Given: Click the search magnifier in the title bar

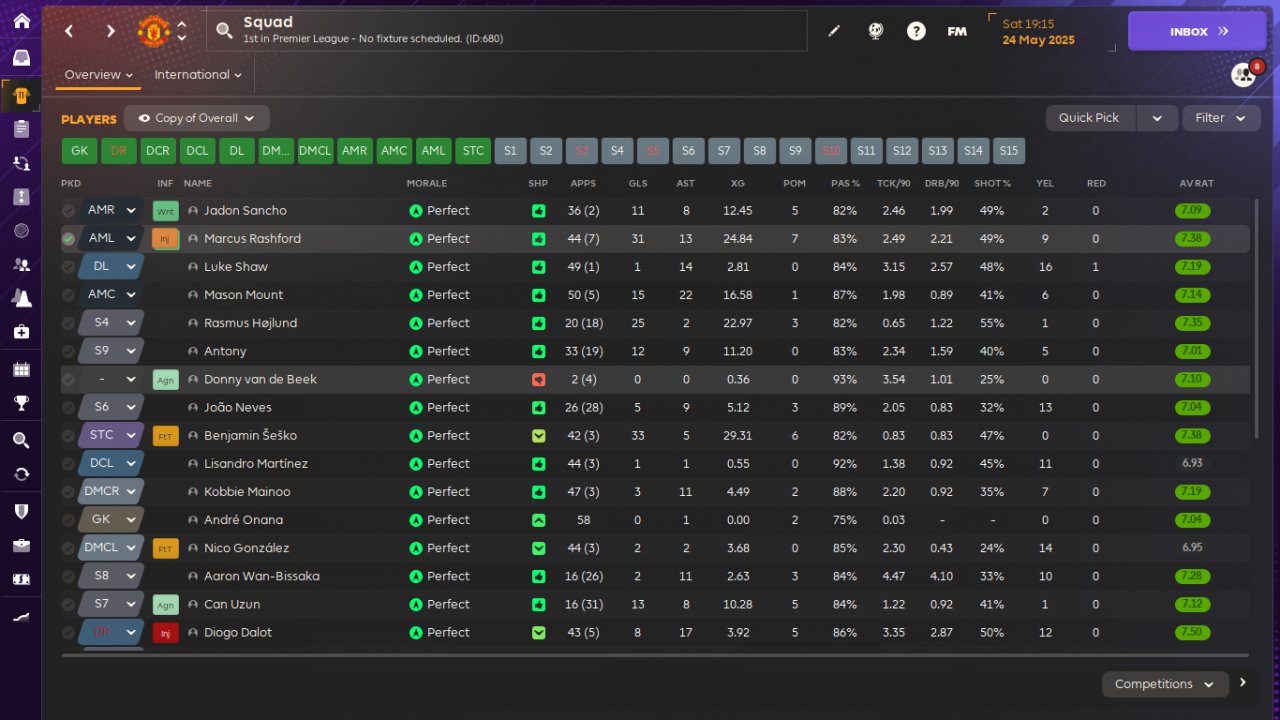Looking at the screenshot, I should tap(225, 31).
